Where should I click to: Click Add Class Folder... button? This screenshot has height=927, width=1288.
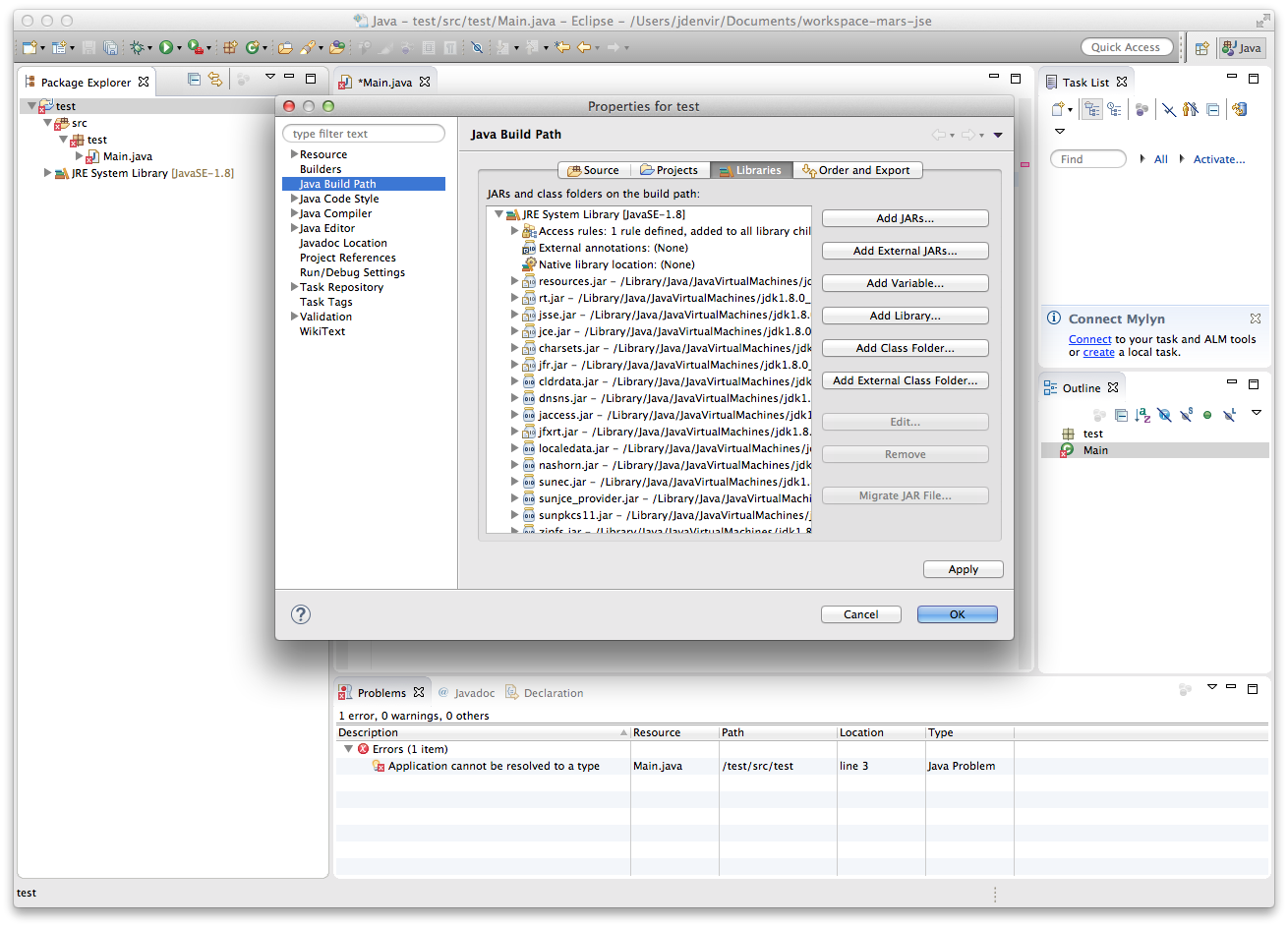click(x=905, y=348)
